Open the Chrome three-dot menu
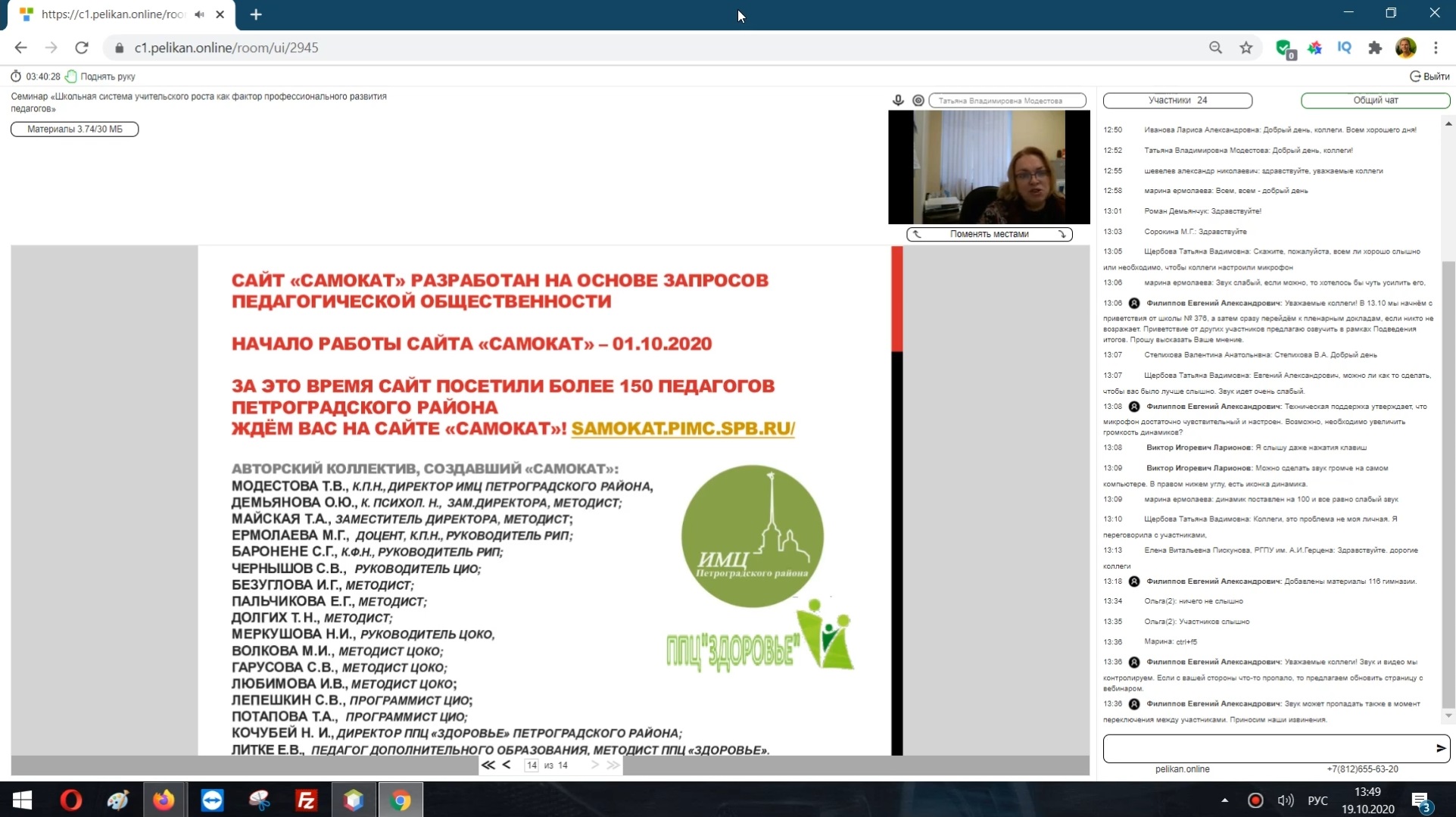Viewport: 1456px width, 817px height. pyautogui.click(x=1436, y=48)
